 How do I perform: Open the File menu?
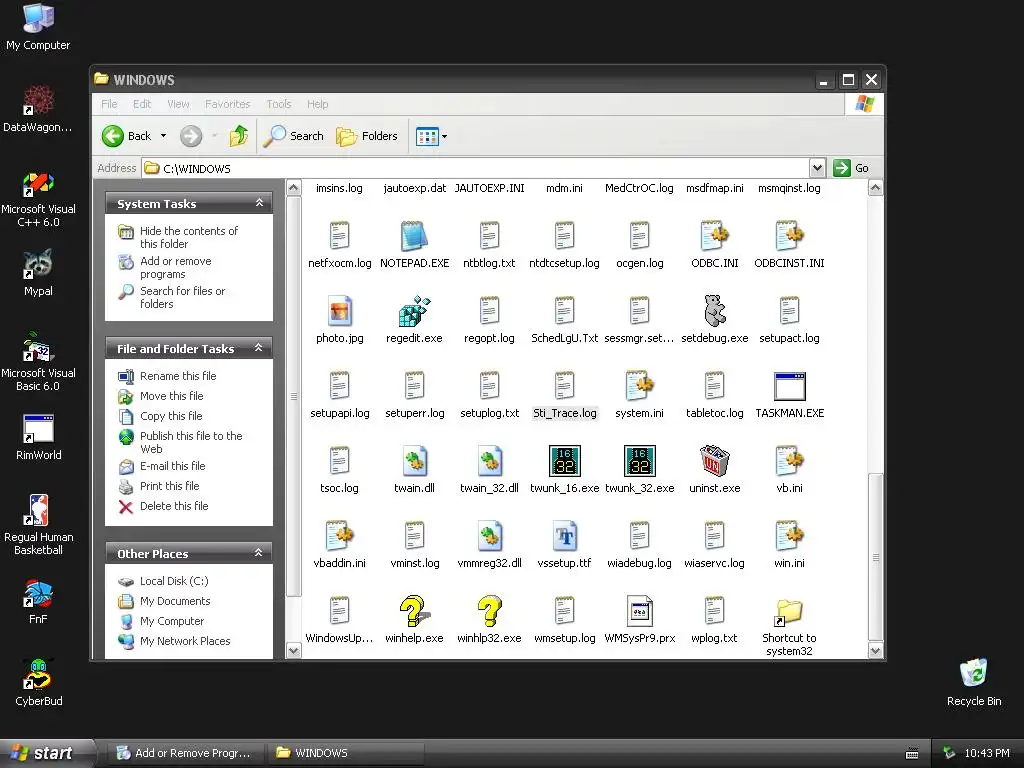click(x=109, y=104)
